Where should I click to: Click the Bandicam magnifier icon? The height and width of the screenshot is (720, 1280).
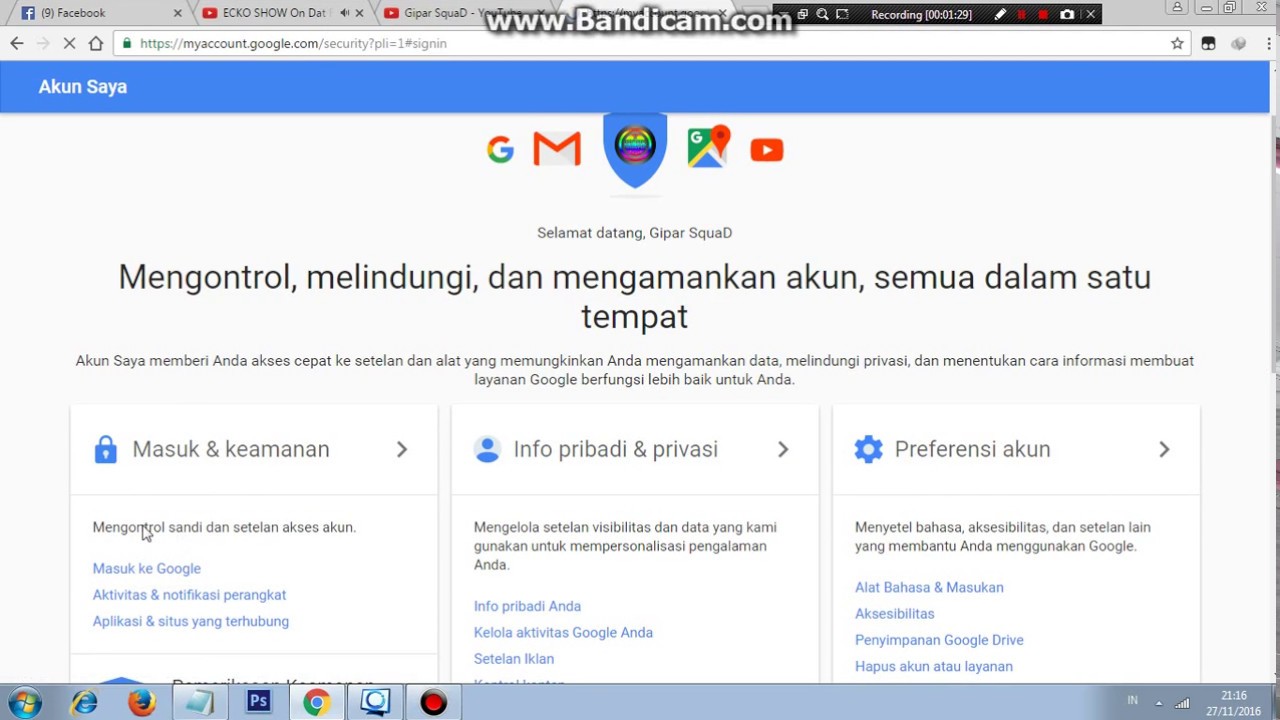pyautogui.click(x=822, y=14)
